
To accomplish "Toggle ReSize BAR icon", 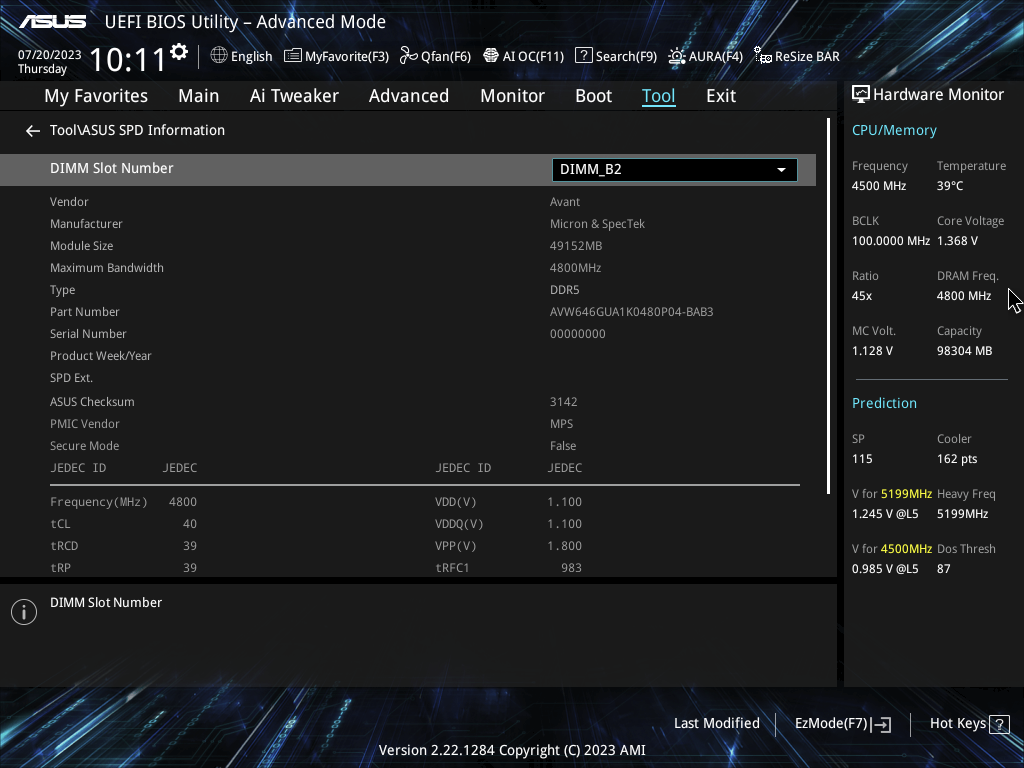I will (763, 56).
